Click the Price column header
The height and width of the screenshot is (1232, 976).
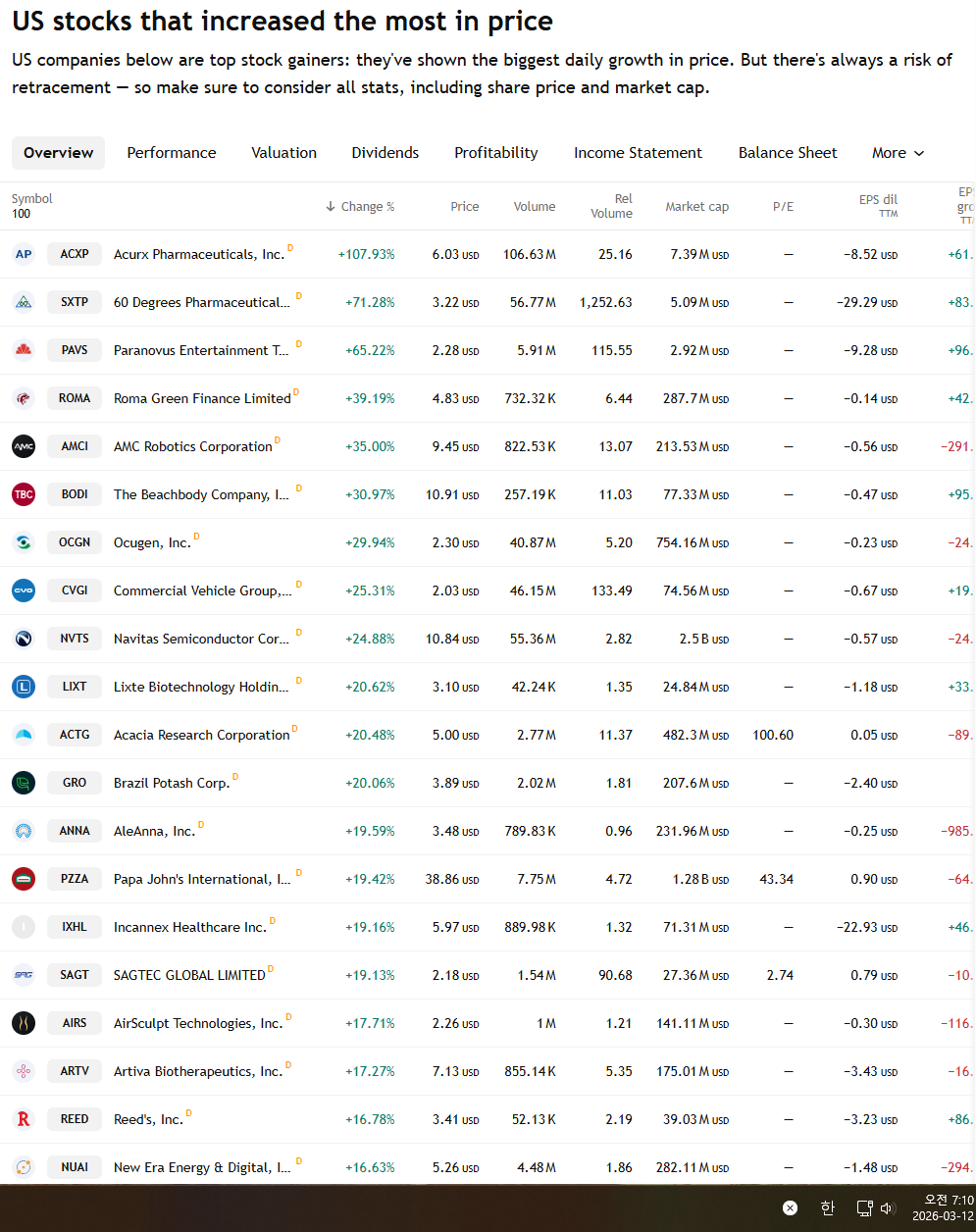pos(465,207)
